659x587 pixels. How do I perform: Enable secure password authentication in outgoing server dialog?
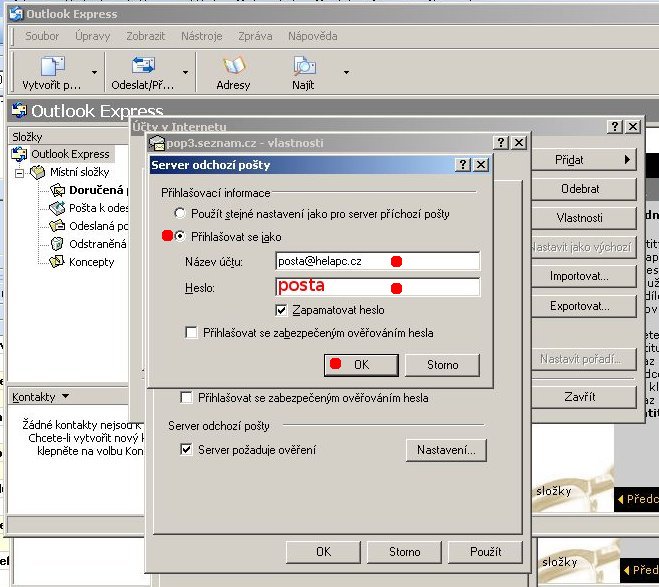click(191, 333)
